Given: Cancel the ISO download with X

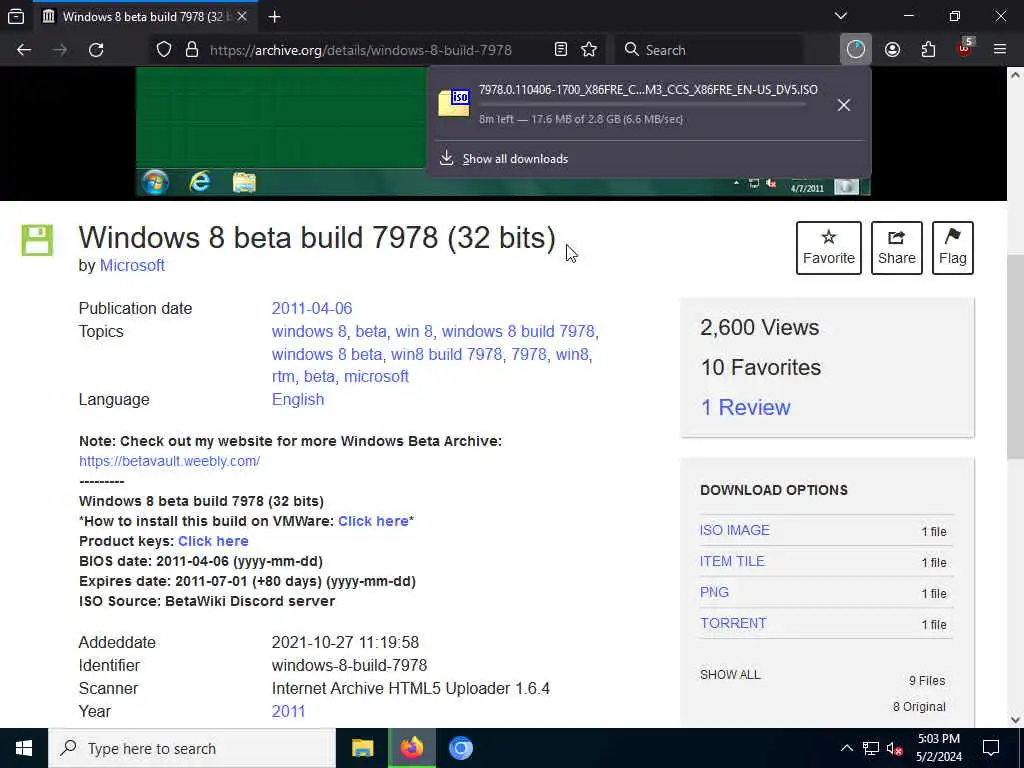Looking at the screenshot, I should pyautogui.click(x=844, y=105).
